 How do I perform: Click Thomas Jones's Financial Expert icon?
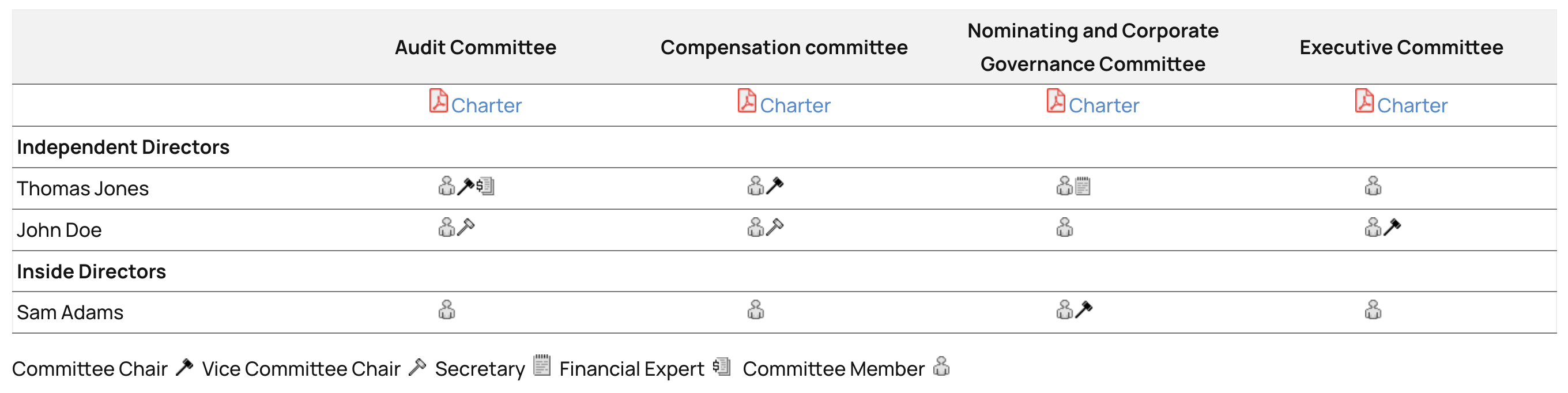[x=485, y=186]
